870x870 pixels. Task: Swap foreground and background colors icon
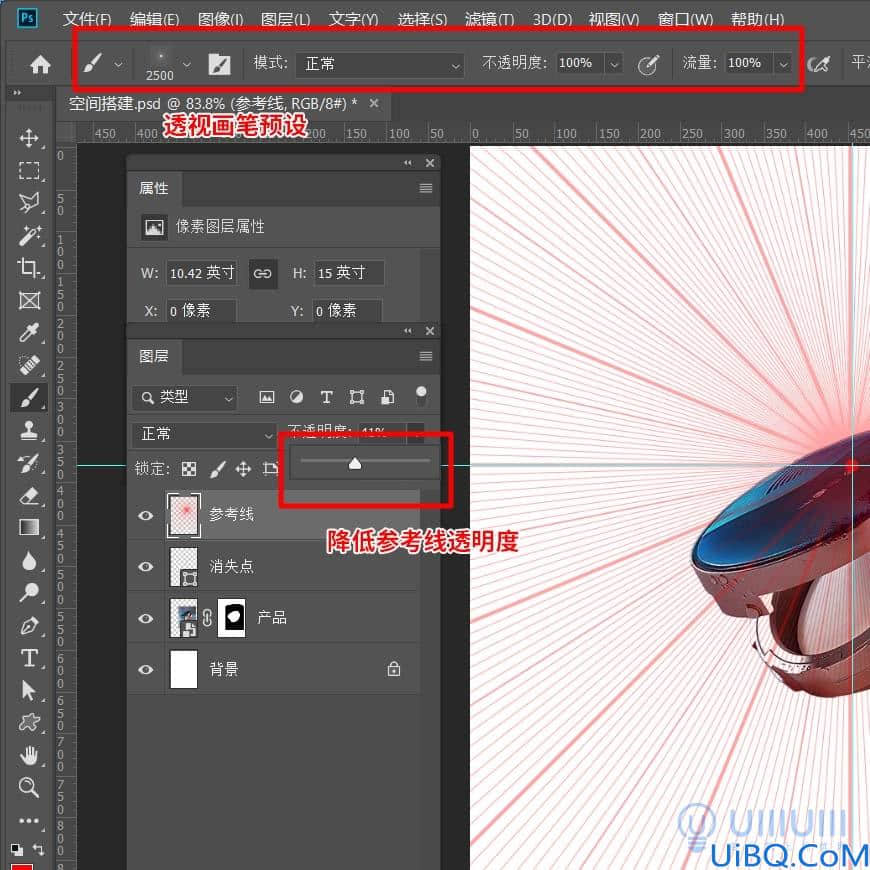pyautogui.click(x=38, y=849)
